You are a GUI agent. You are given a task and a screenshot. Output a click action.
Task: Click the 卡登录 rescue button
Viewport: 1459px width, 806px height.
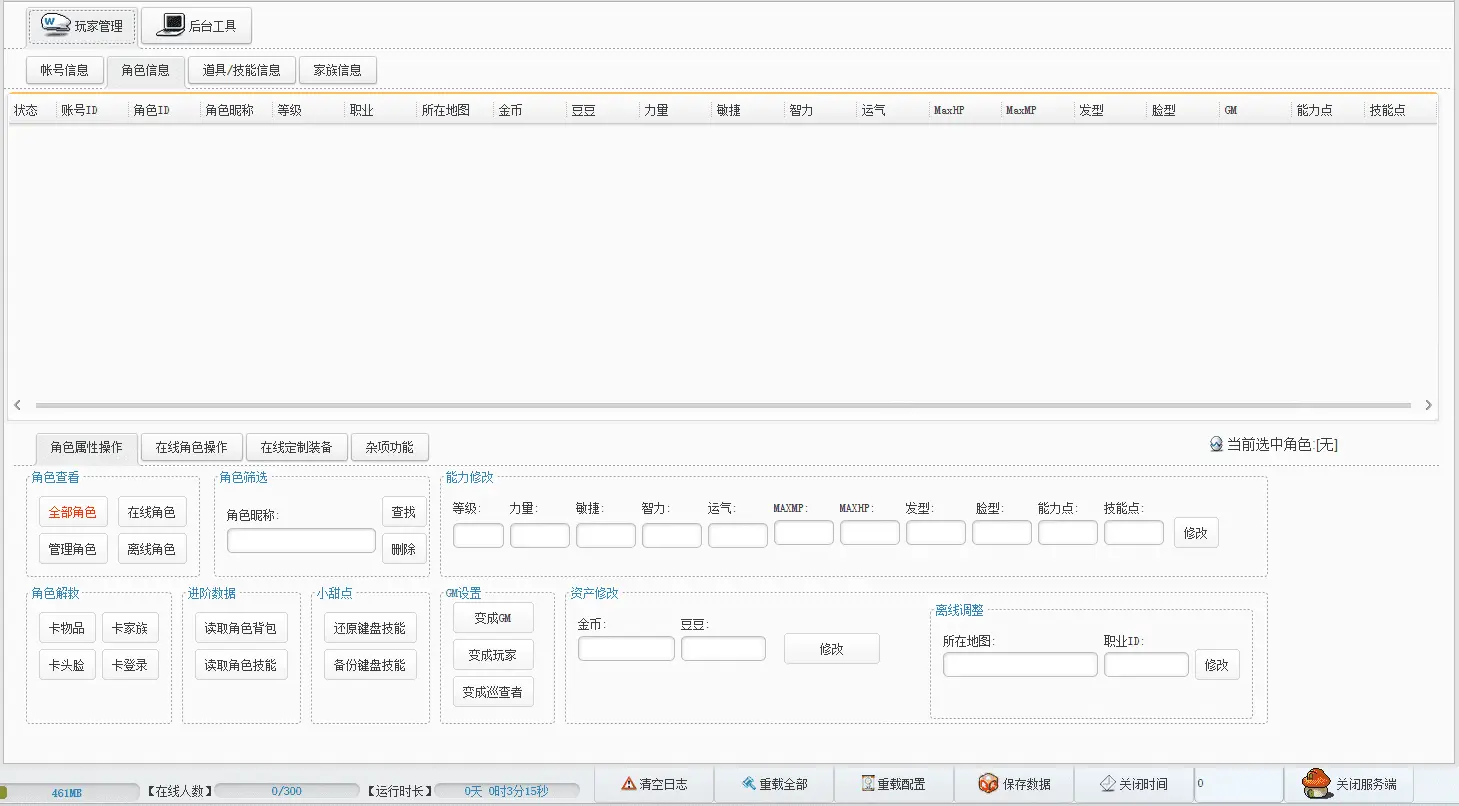[x=130, y=665]
